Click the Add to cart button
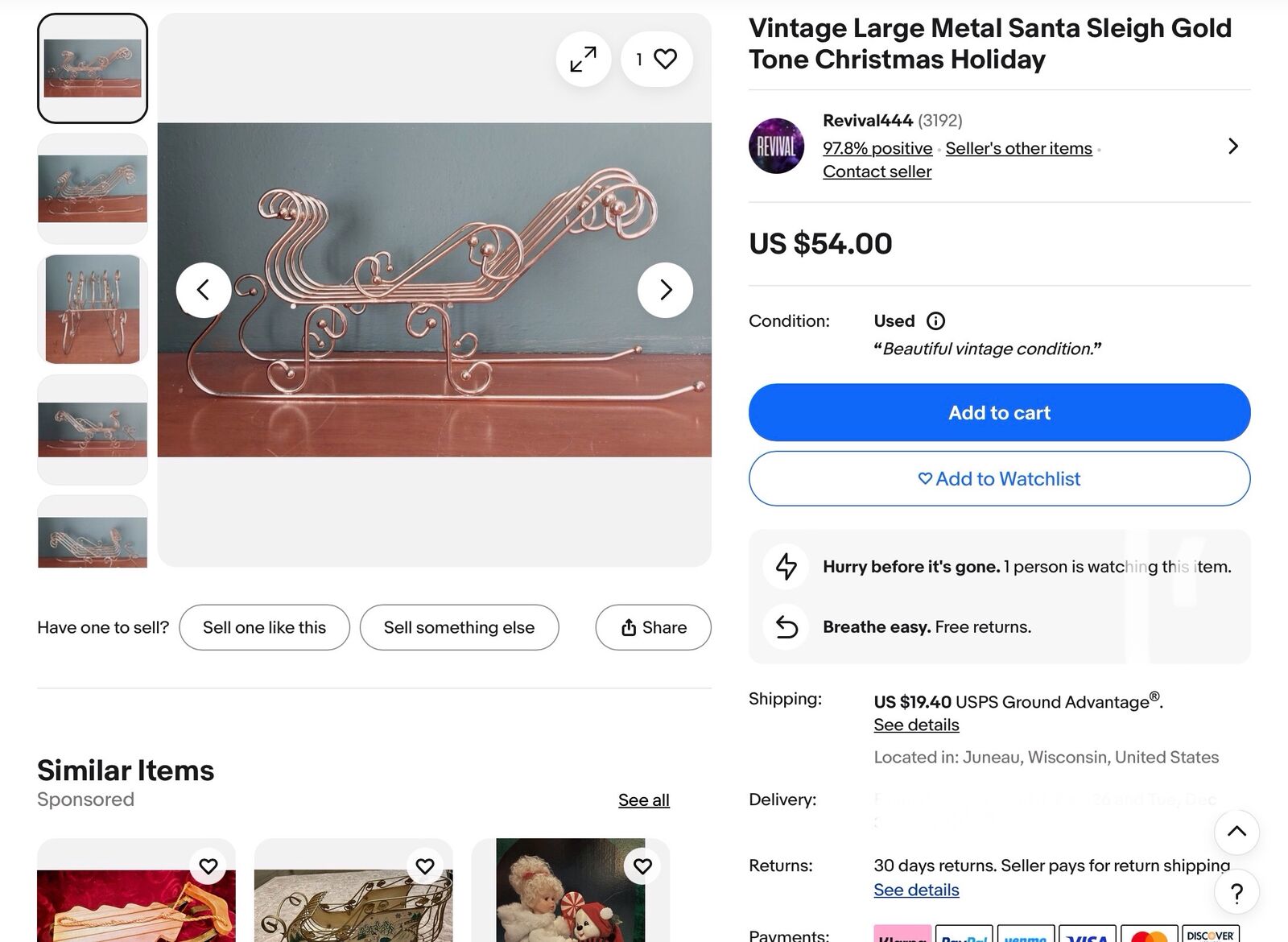This screenshot has height=942, width=1288. pyautogui.click(x=999, y=412)
